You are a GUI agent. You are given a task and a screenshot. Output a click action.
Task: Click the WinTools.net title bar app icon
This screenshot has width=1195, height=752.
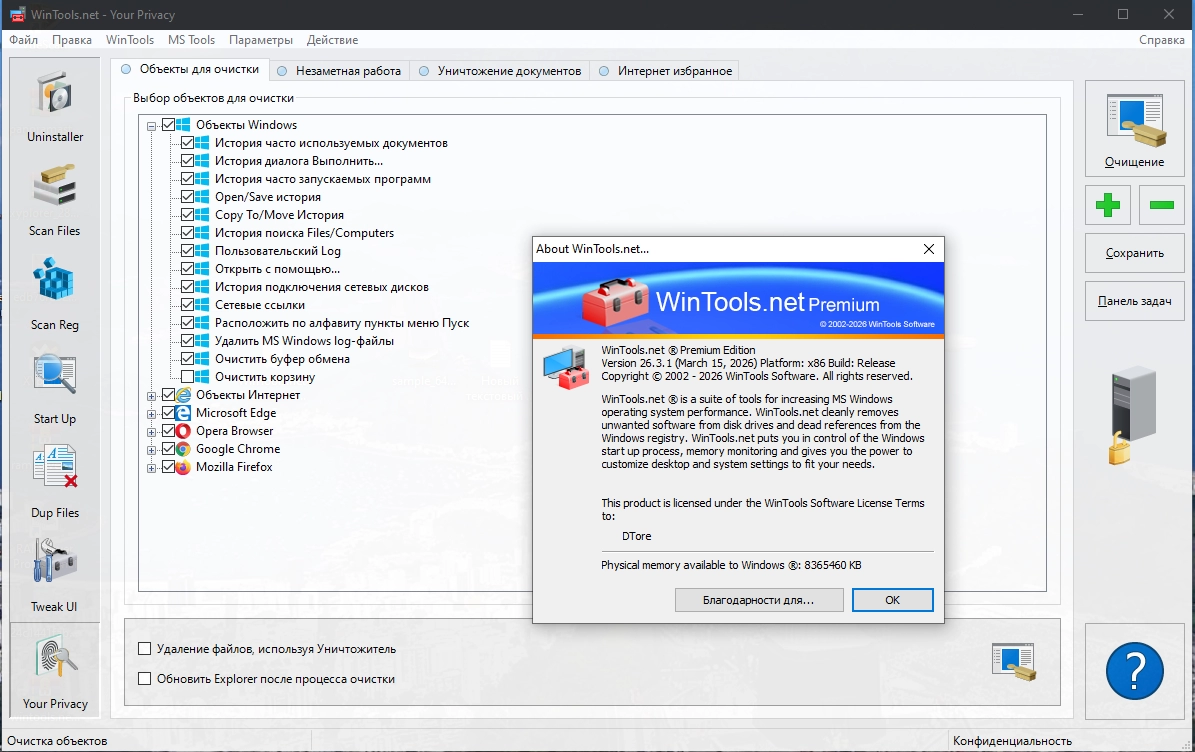pos(16,14)
